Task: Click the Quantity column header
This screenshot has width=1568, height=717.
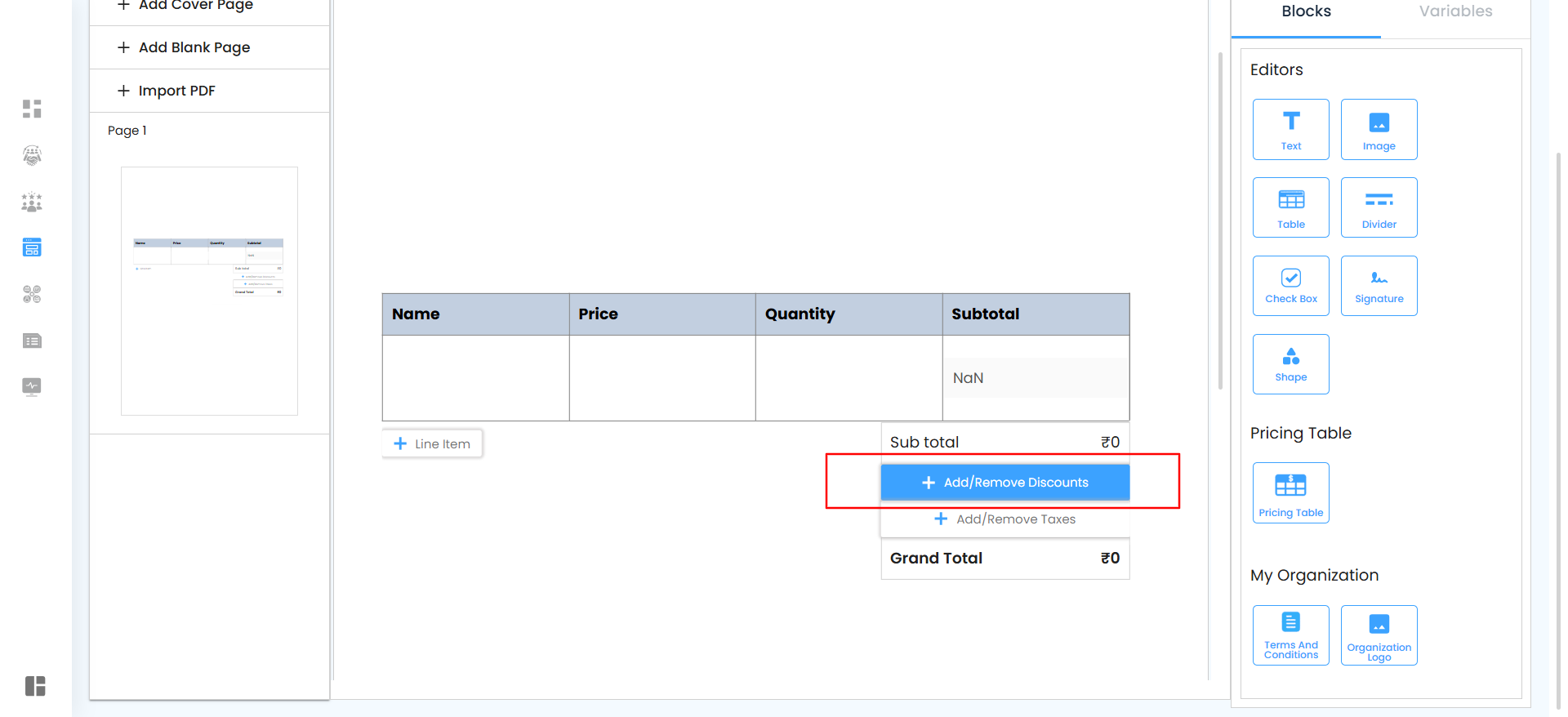Action: [x=849, y=314]
